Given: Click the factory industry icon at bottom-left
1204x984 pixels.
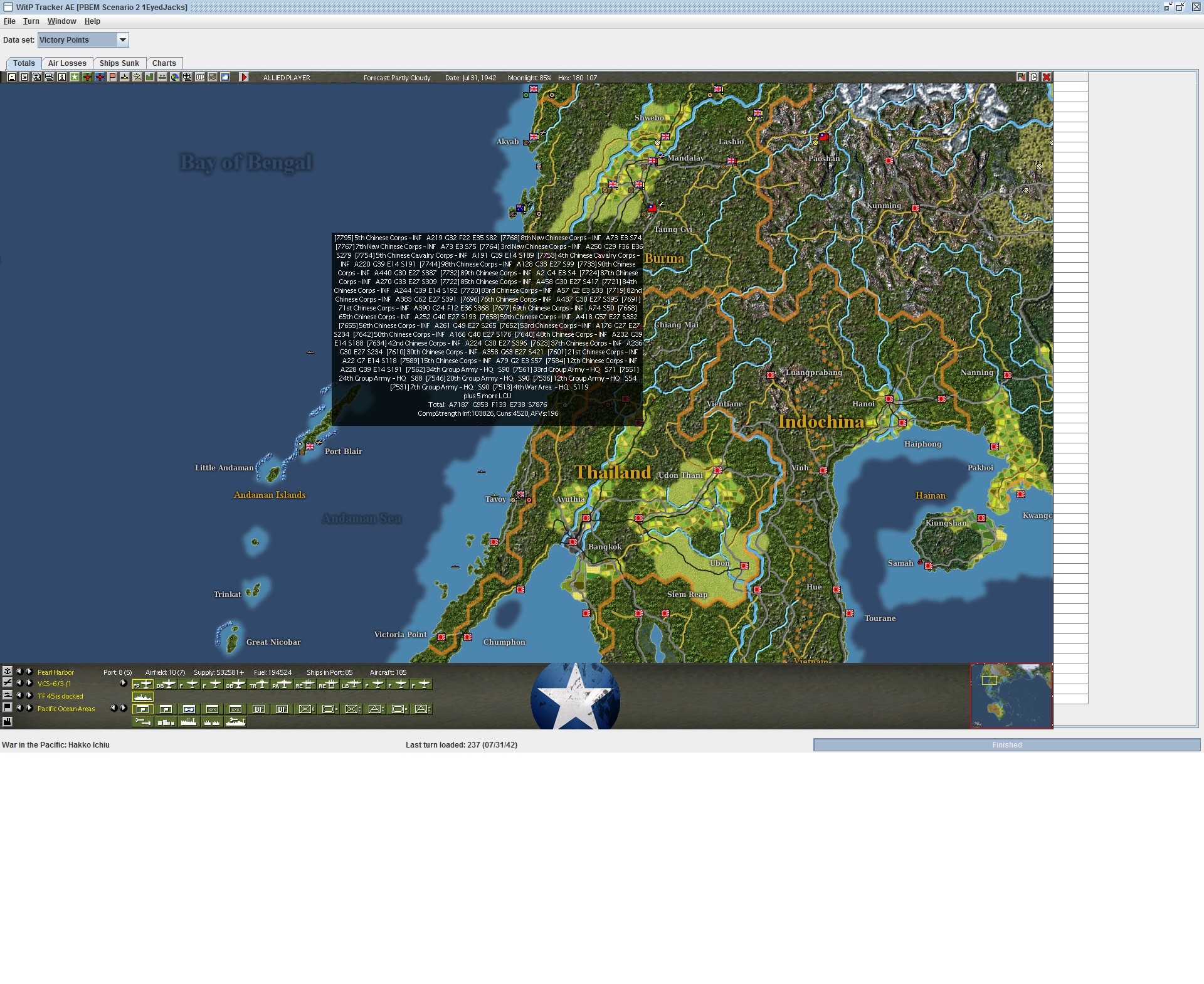Looking at the screenshot, I should point(8,722).
